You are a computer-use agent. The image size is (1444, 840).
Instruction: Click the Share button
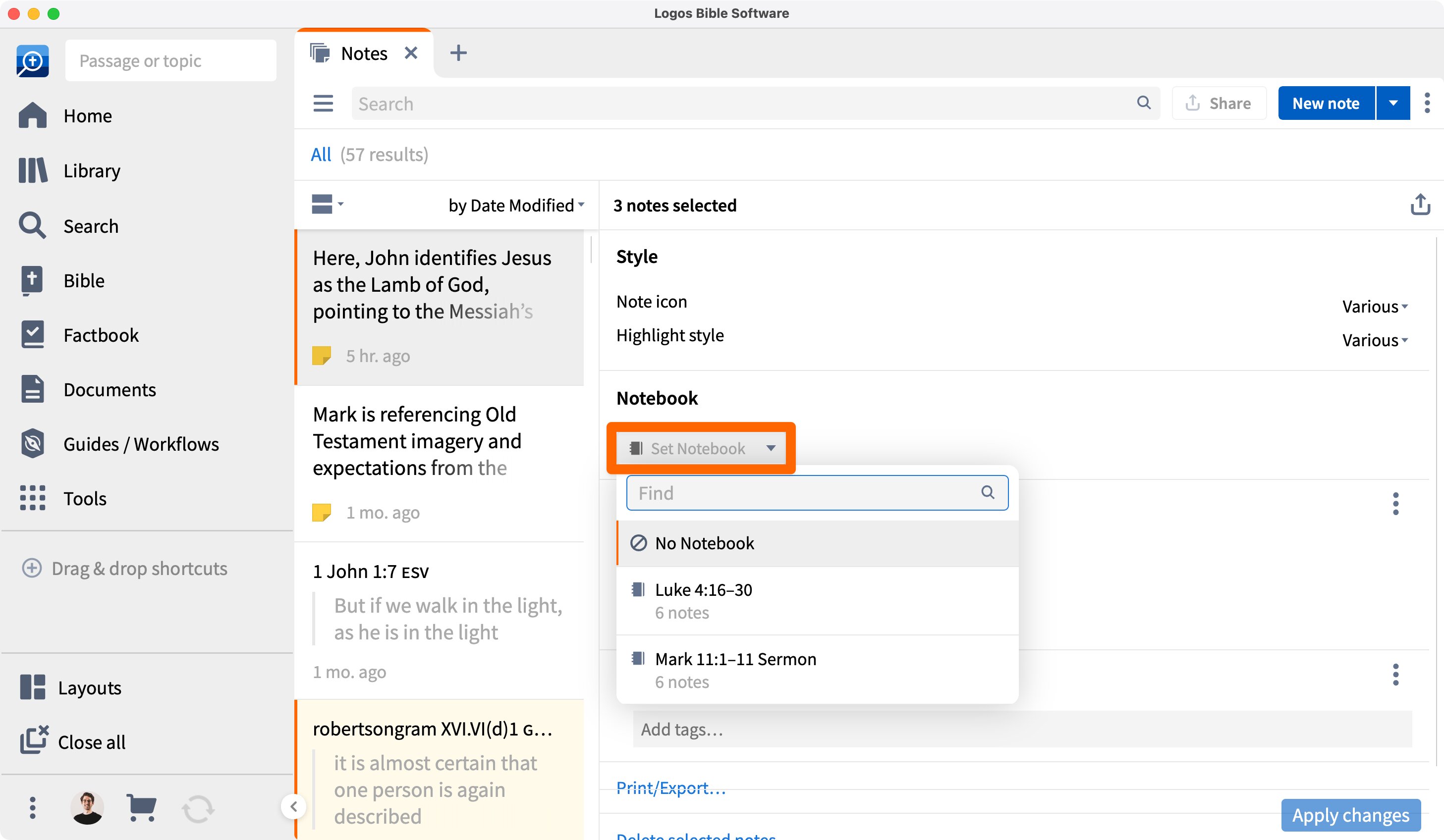tap(1219, 103)
